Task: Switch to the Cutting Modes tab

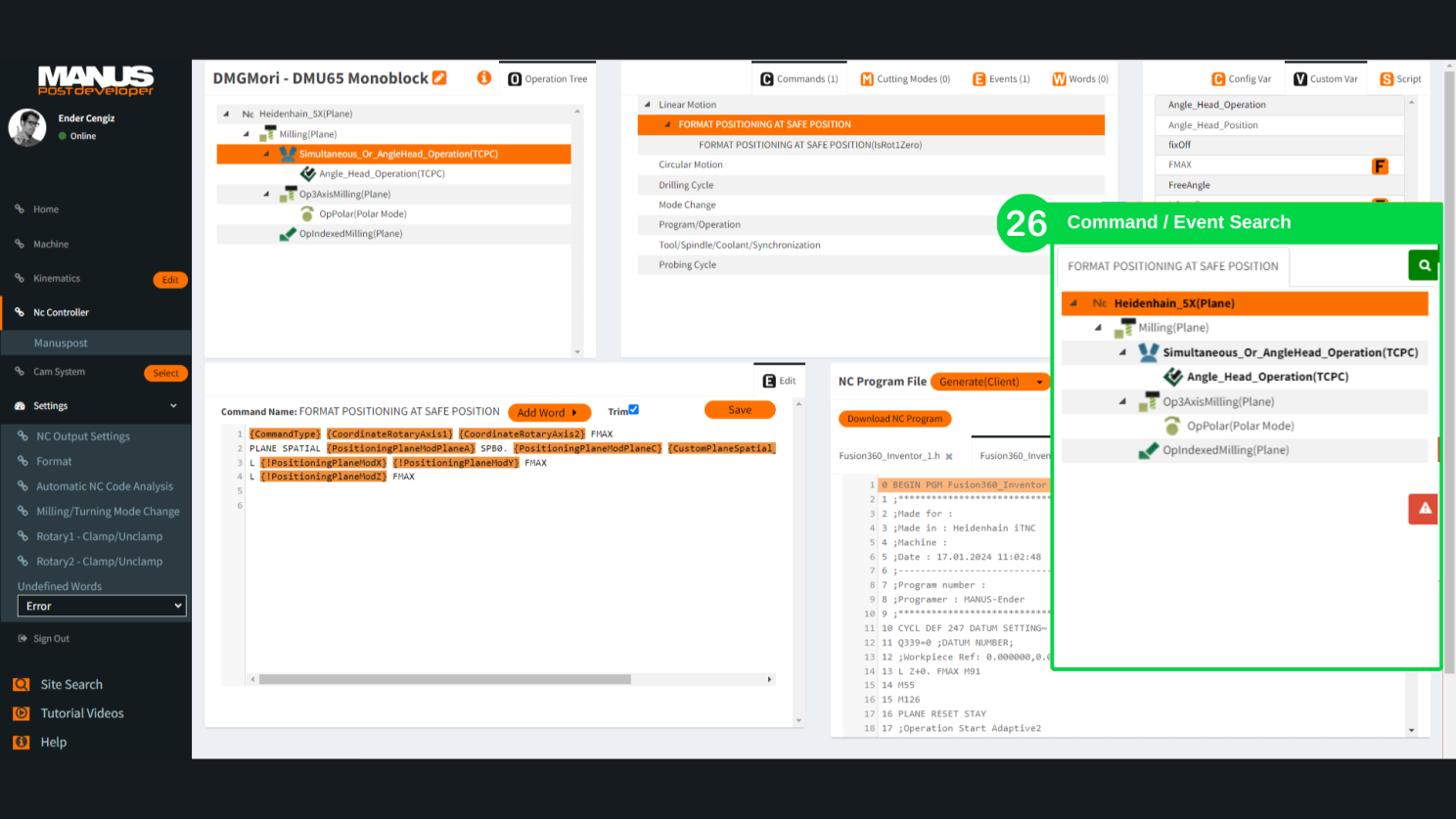Action: (905, 79)
